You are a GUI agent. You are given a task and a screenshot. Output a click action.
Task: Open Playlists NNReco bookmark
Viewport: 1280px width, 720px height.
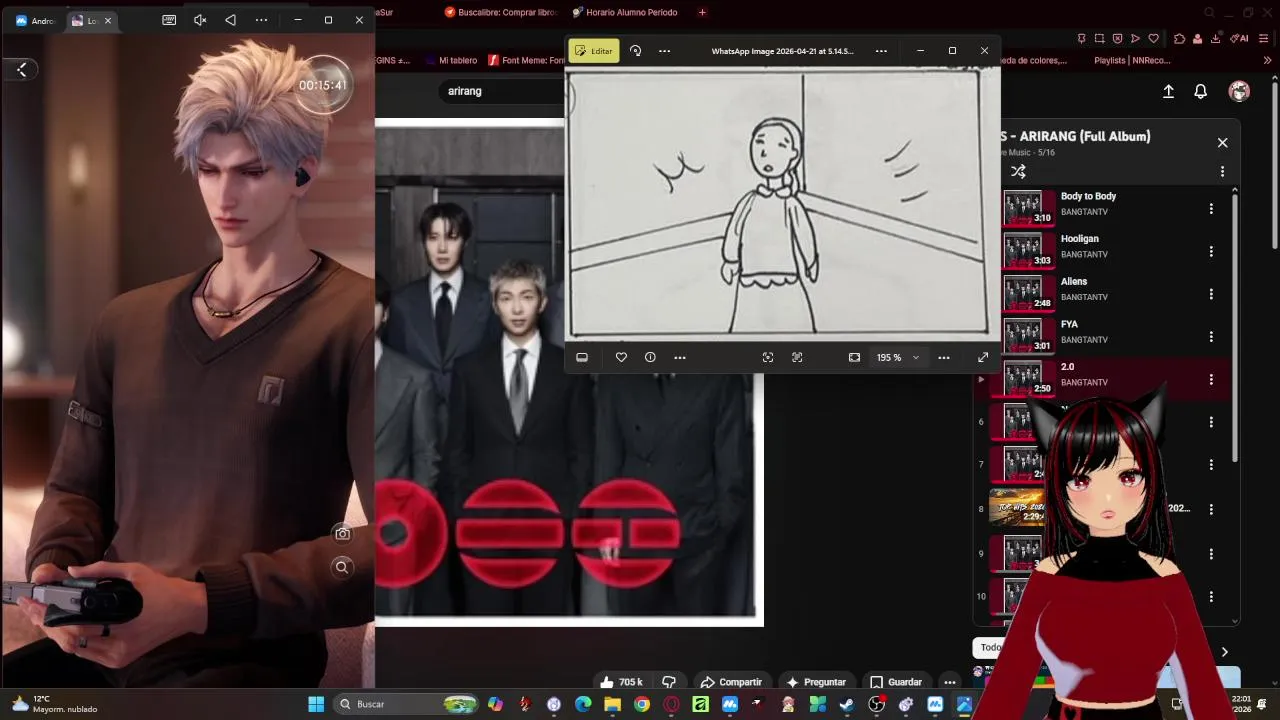[1131, 60]
